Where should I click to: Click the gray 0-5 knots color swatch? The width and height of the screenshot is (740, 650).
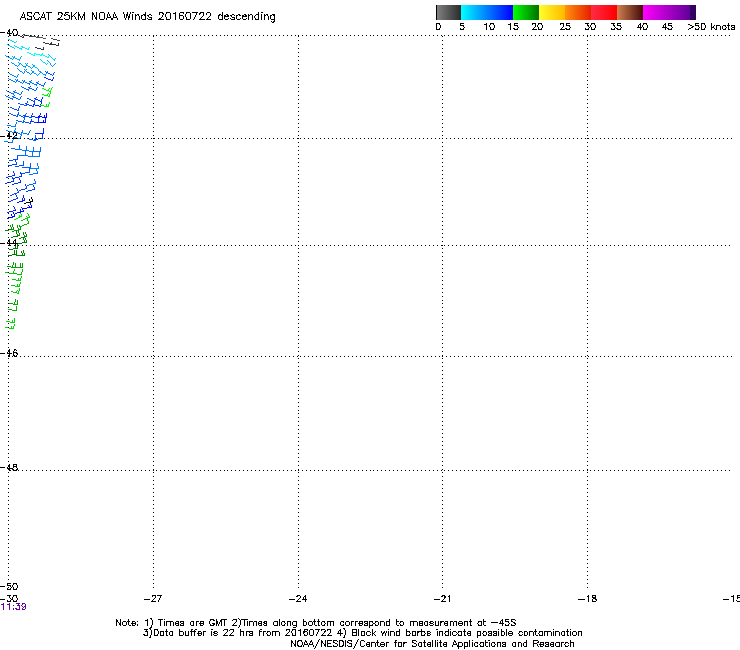(448, 12)
